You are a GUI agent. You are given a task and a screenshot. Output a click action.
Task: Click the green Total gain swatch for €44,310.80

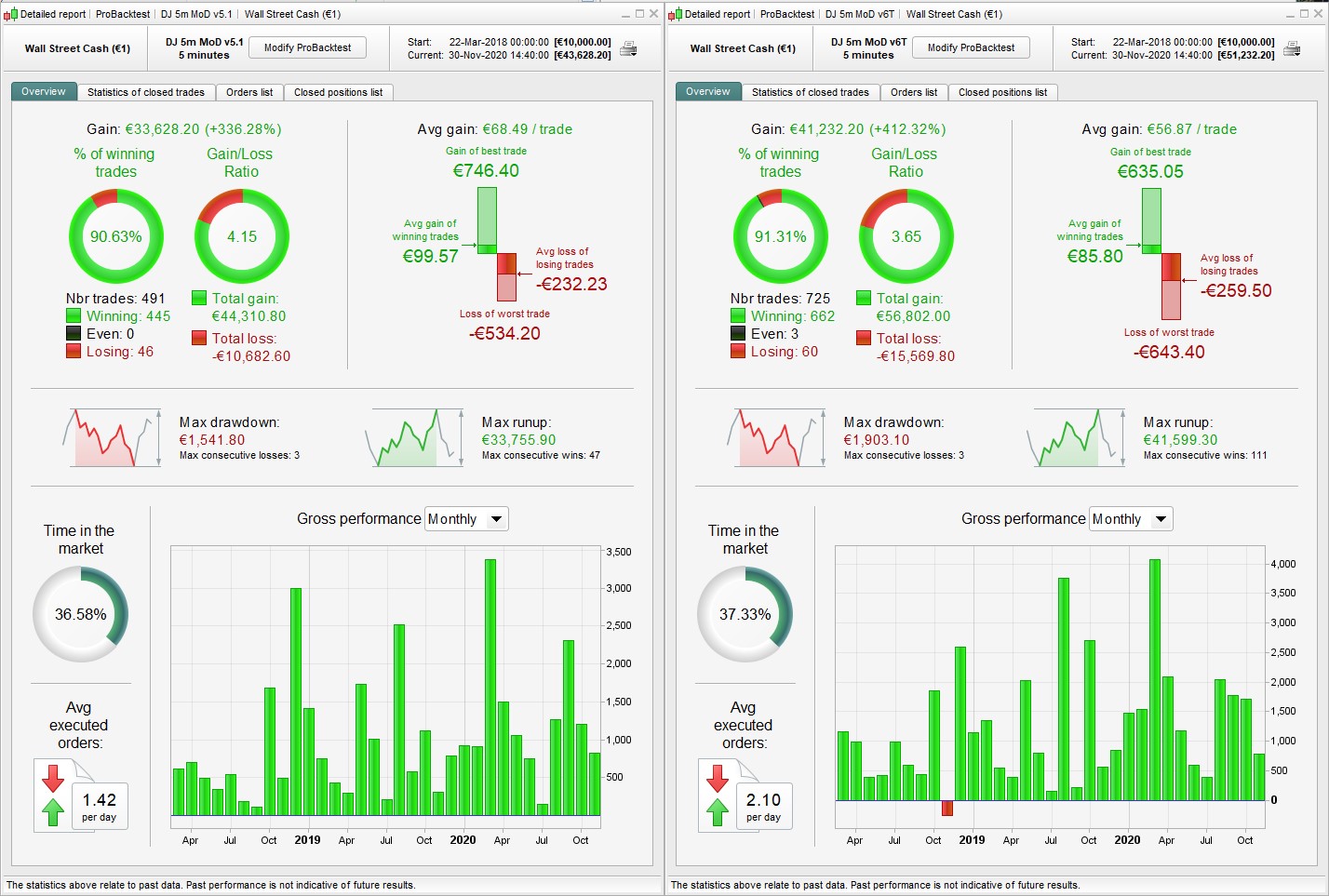coord(199,299)
